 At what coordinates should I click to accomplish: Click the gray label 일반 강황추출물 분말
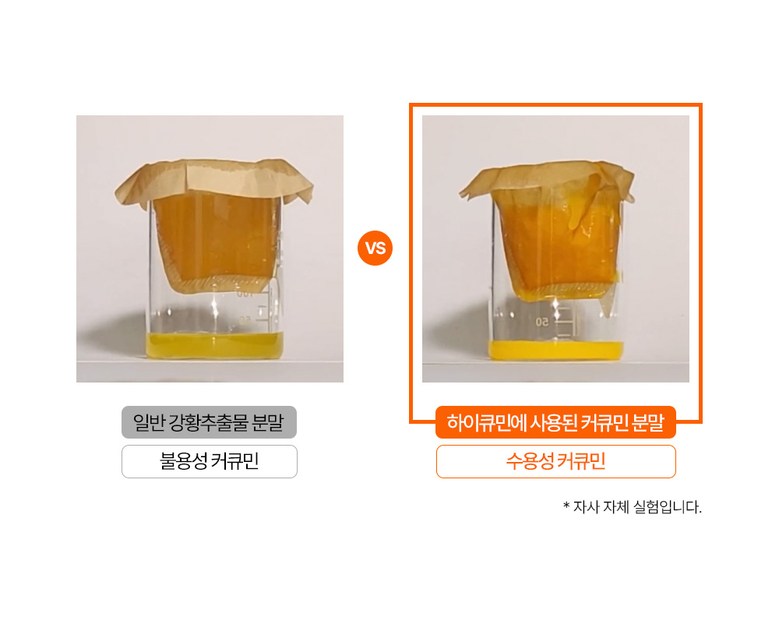coord(209,422)
